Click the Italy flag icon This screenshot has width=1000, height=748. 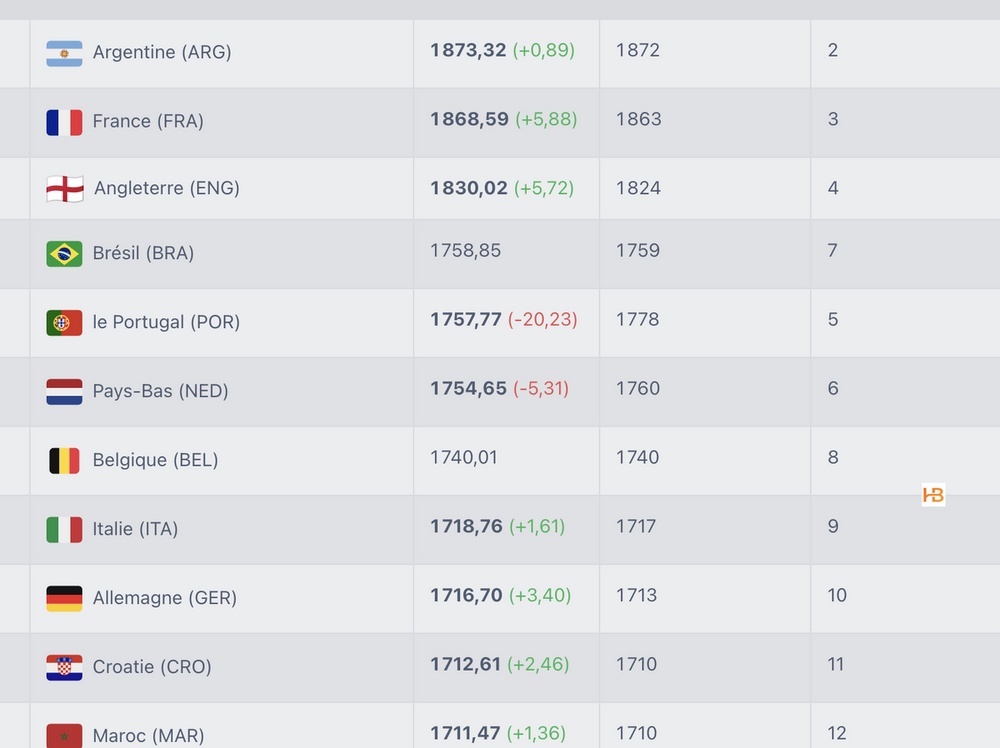(x=64, y=530)
